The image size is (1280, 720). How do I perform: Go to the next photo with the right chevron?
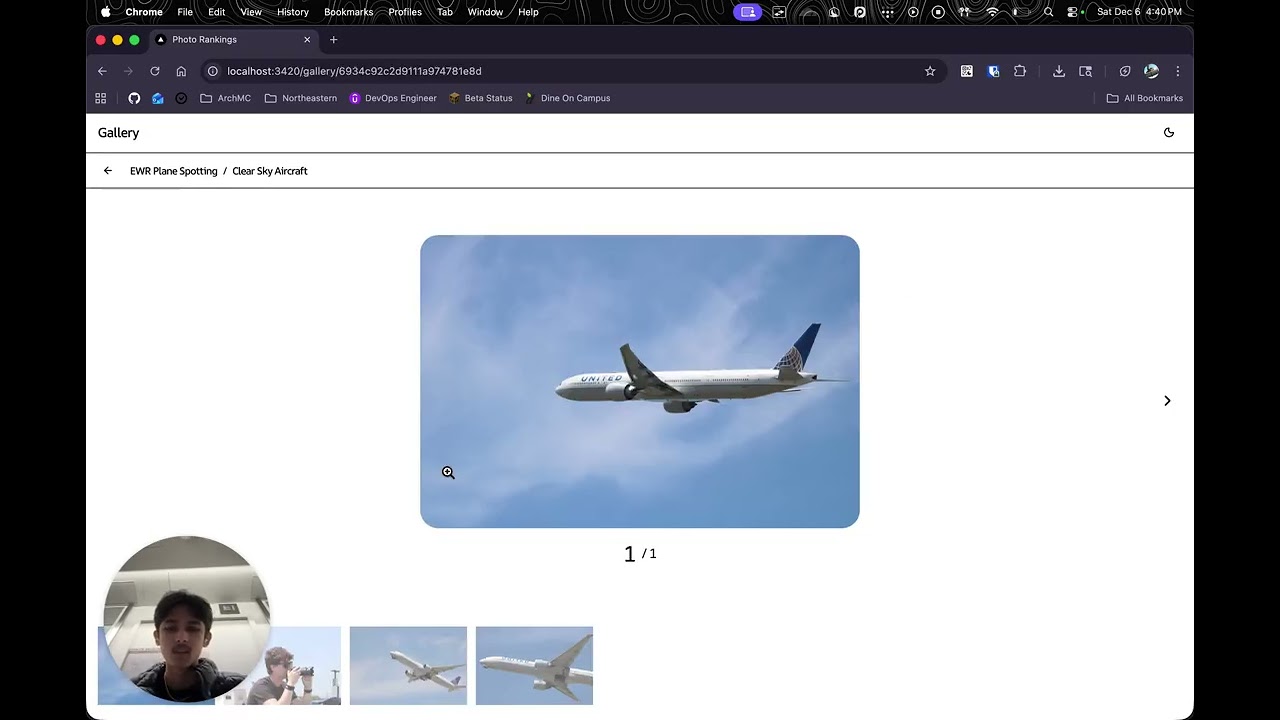click(1167, 400)
